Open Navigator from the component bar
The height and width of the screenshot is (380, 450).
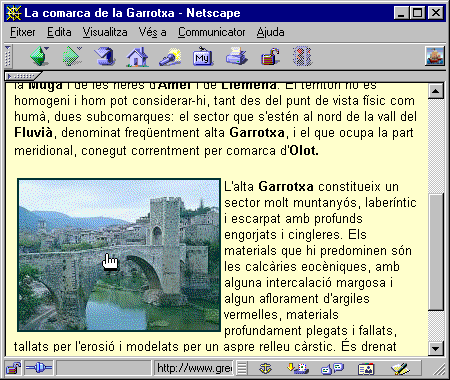click(265, 368)
